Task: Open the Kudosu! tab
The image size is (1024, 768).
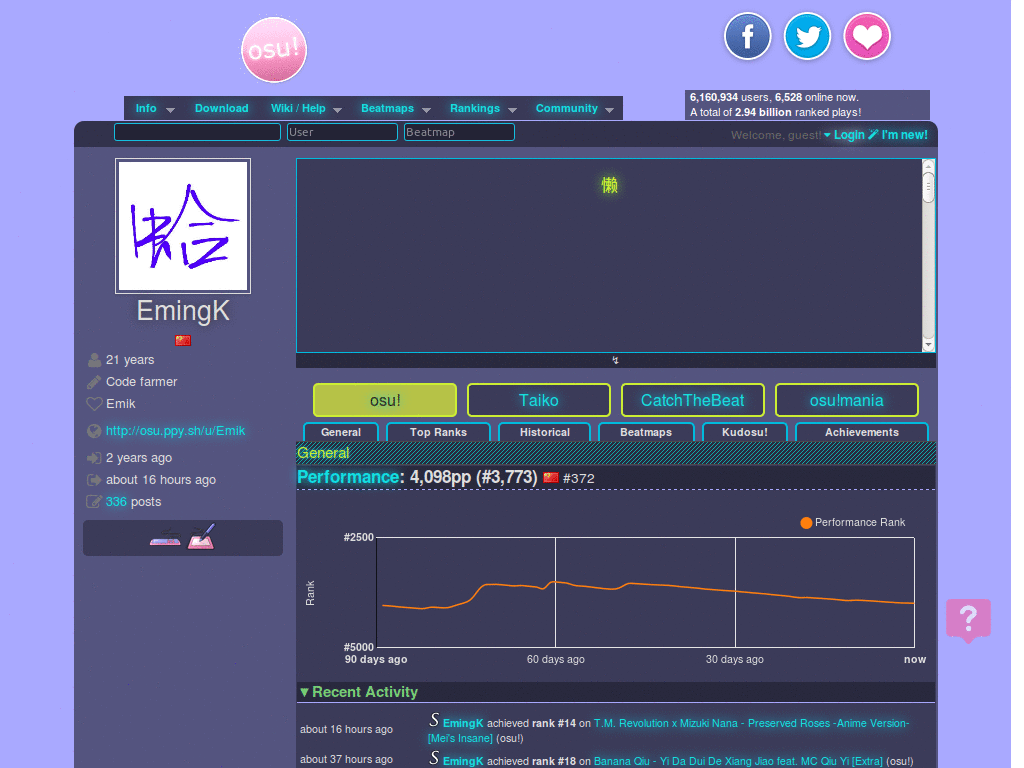Action: tap(744, 432)
